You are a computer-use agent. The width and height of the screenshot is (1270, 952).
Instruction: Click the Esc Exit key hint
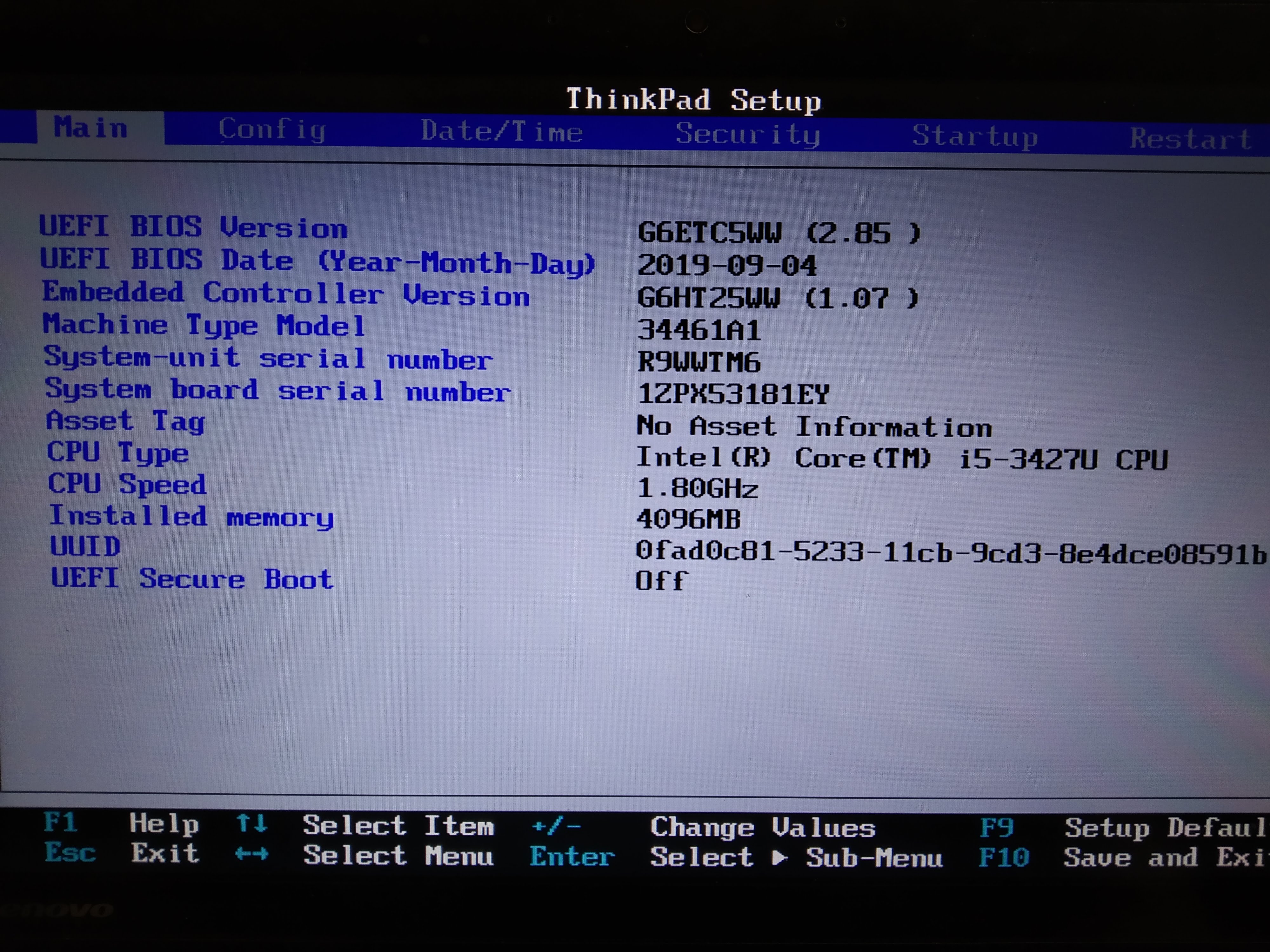[122, 853]
